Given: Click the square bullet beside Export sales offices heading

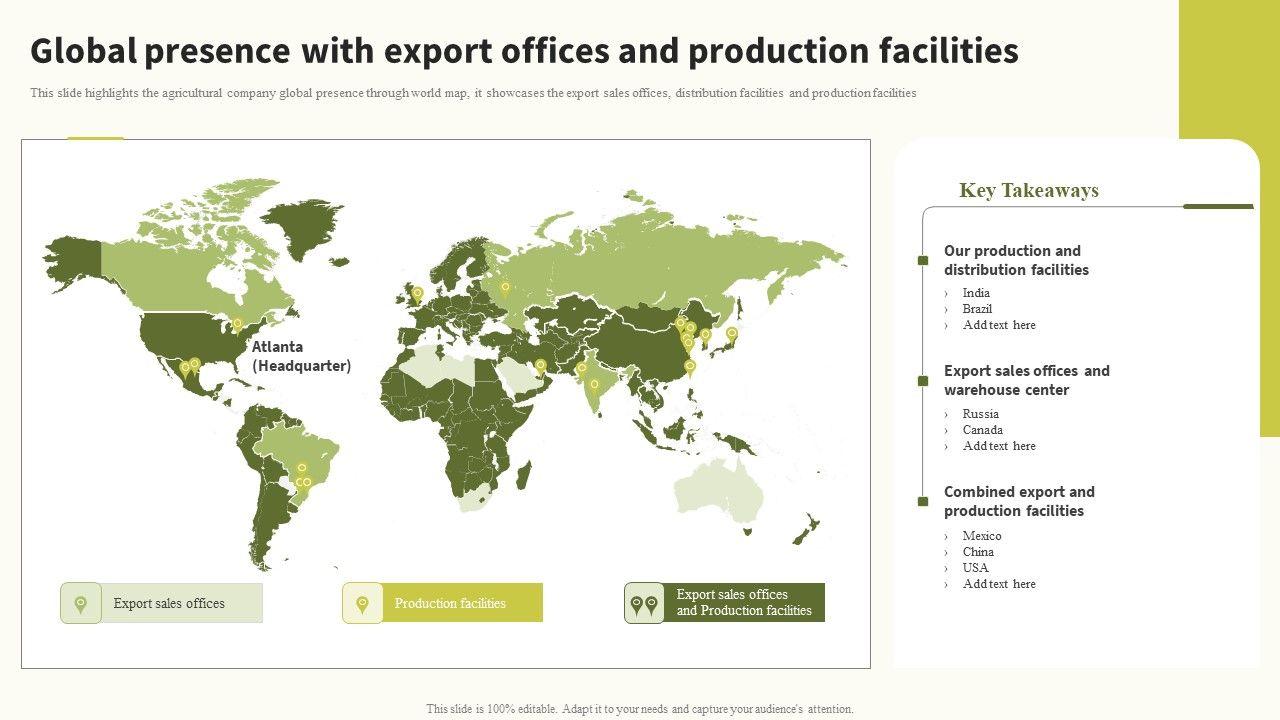Looking at the screenshot, I should coord(923,381).
